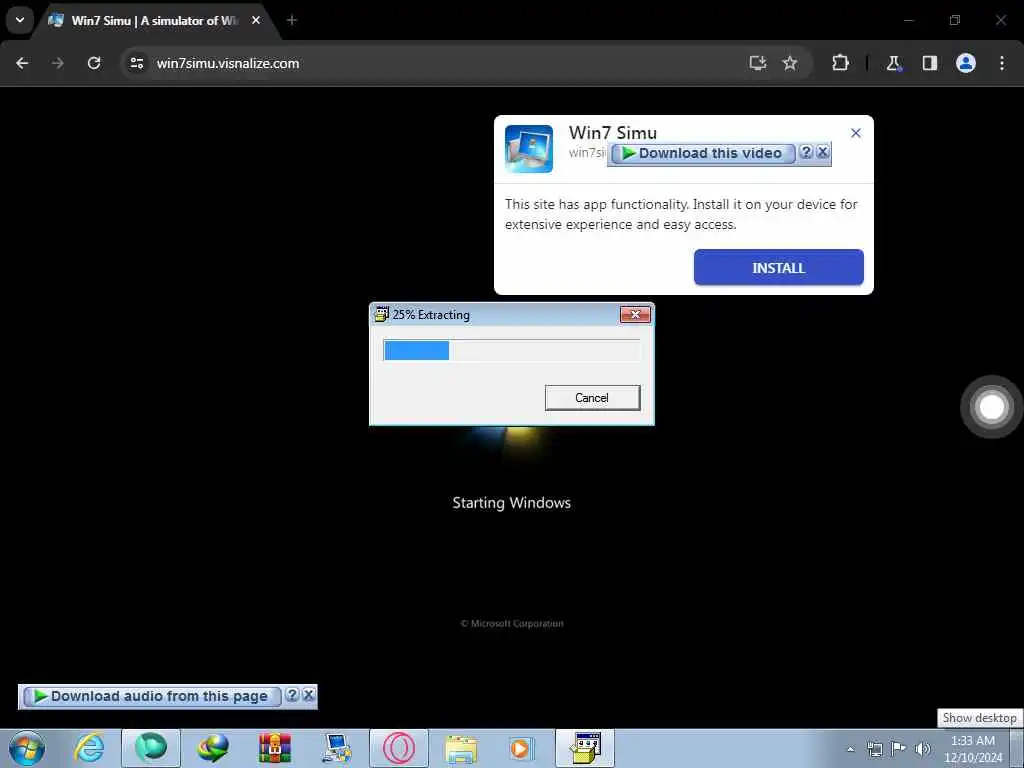
Task: Click the Win7 Simu app thumbnail icon
Action: pos(529,149)
